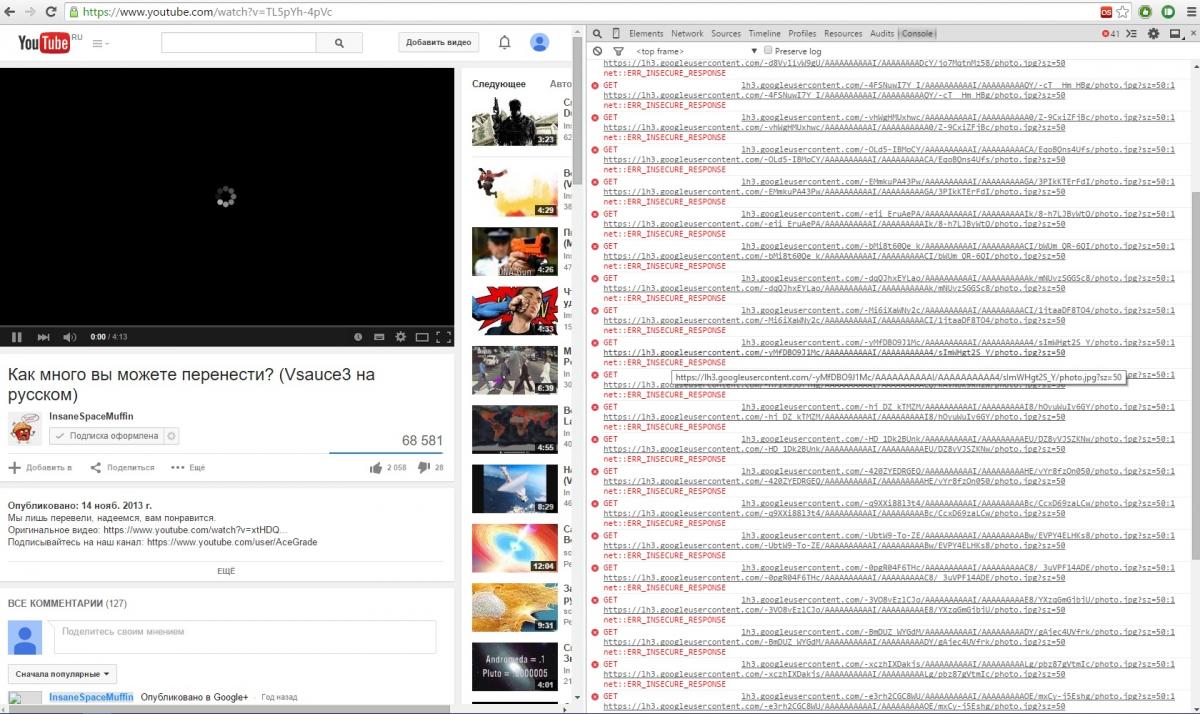Dislike the video with thumbs down
Viewport: 1200px width, 714px height.
pyautogui.click(x=423, y=467)
